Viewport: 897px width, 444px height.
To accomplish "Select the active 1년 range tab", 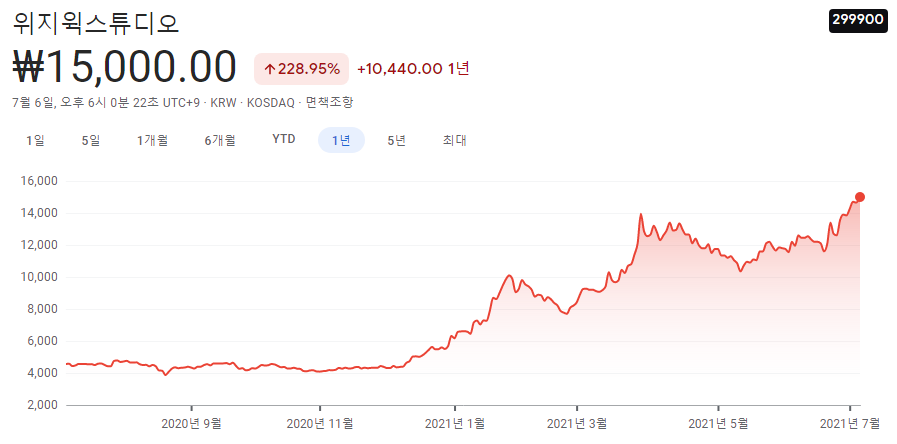I will point(341,140).
